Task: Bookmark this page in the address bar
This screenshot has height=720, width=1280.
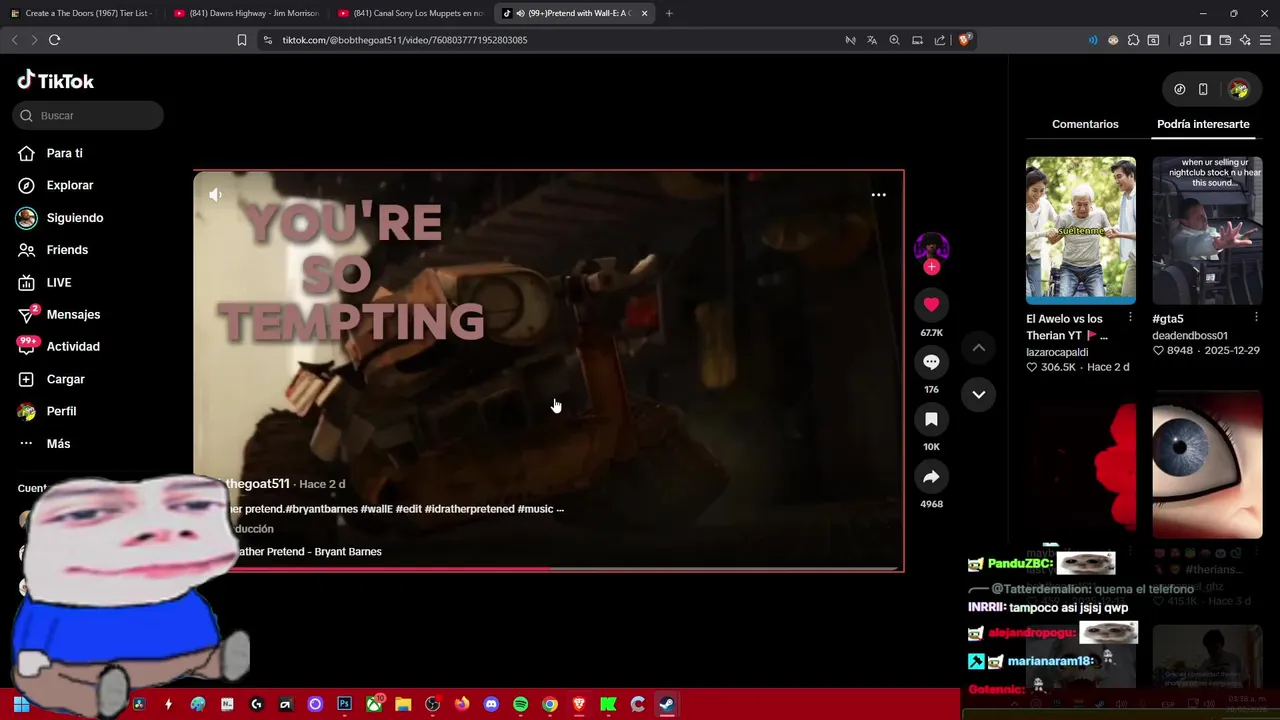Action: (242, 40)
